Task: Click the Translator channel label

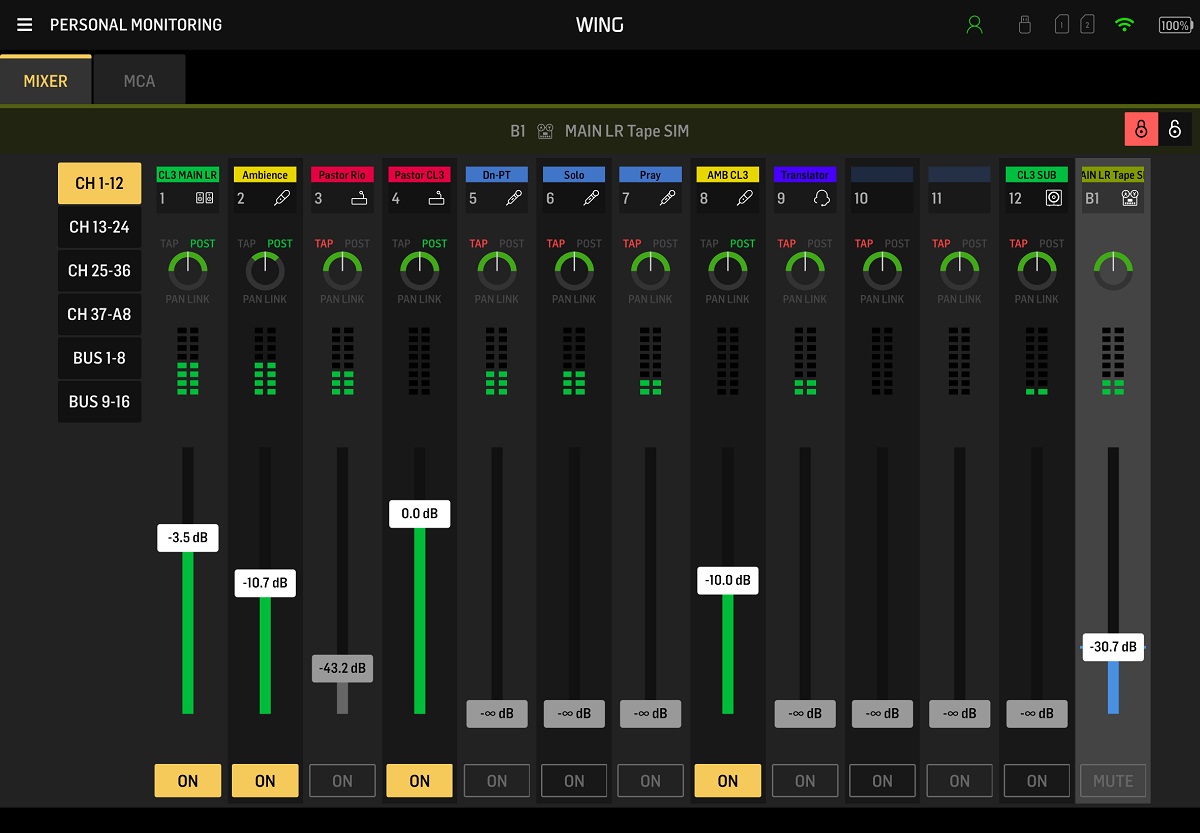Action: (x=805, y=175)
